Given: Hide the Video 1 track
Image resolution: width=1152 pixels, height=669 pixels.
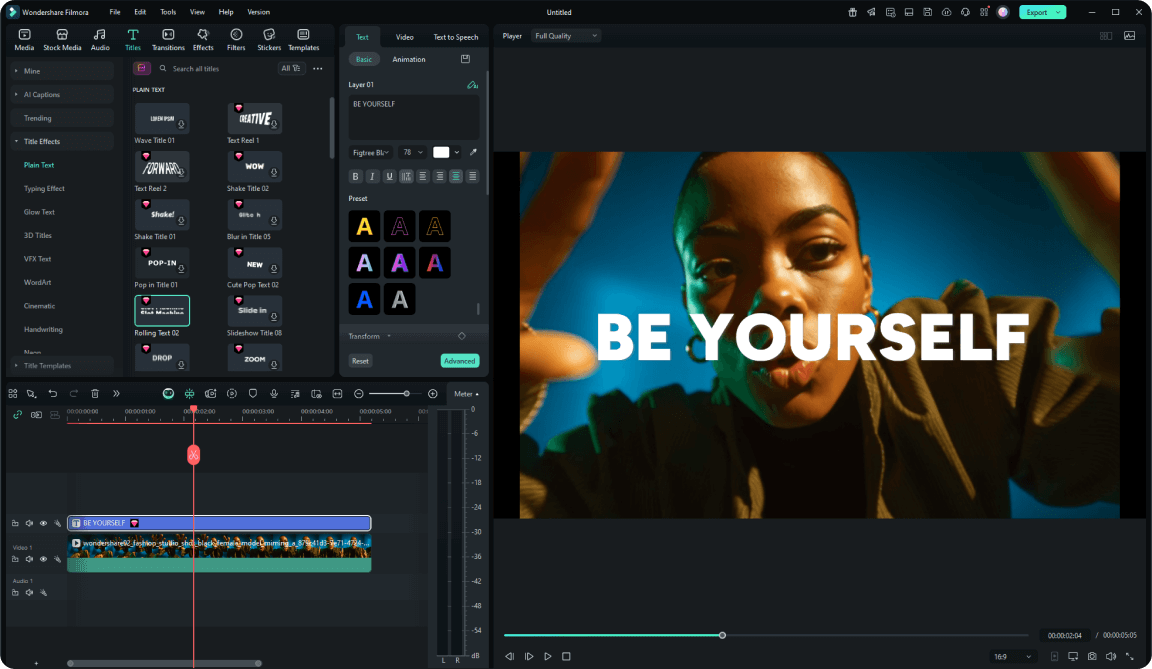Looking at the screenshot, I should pos(43,560).
